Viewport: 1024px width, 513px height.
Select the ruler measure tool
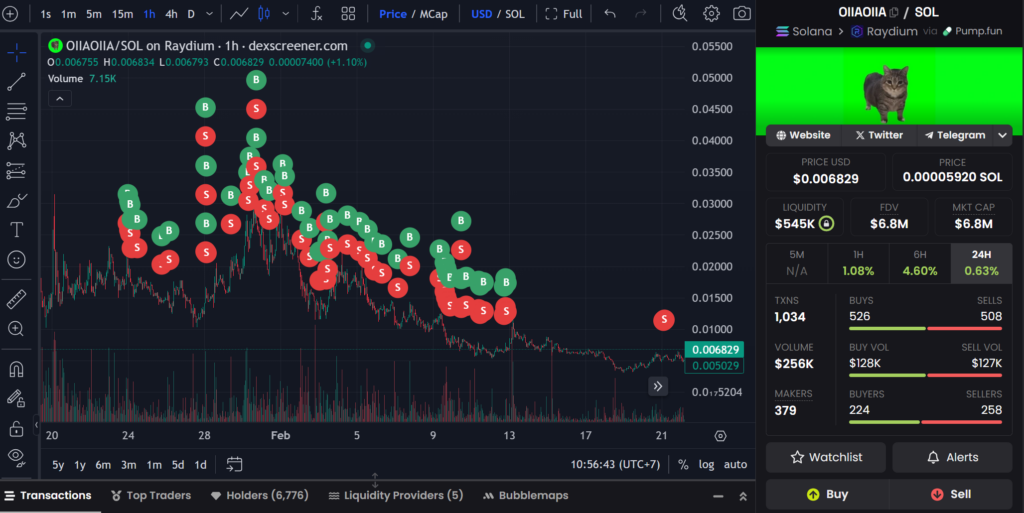click(x=16, y=299)
